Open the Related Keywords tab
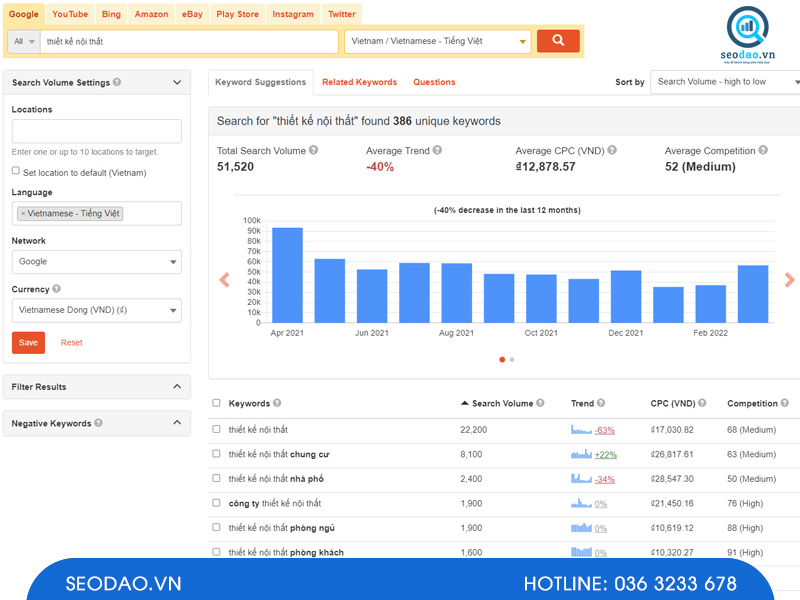800x600 pixels. pyautogui.click(x=359, y=82)
